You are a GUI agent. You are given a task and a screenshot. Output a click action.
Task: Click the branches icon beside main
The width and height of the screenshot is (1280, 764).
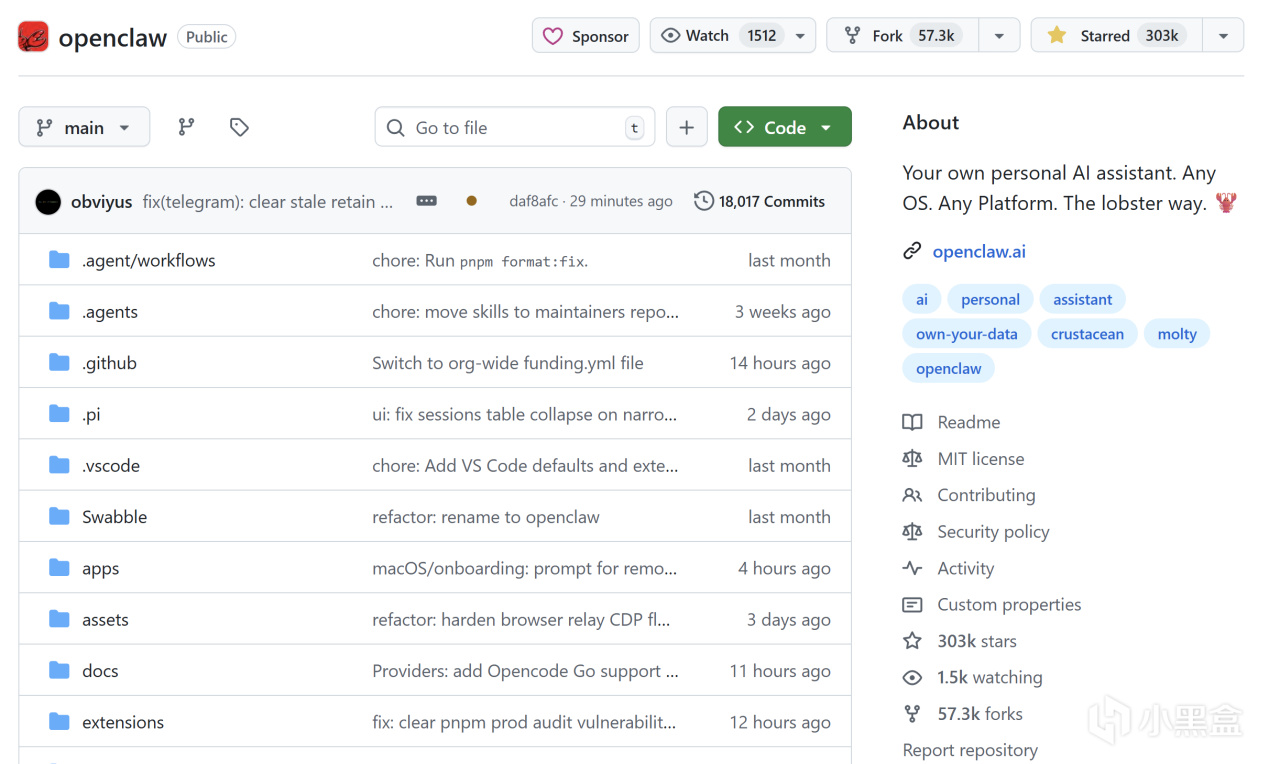click(x=186, y=127)
